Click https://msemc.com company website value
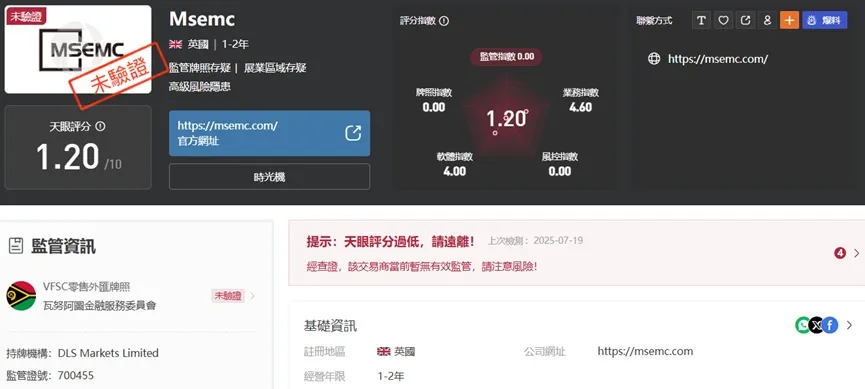The width and height of the screenshot is (865, 389). pos(645,351)
